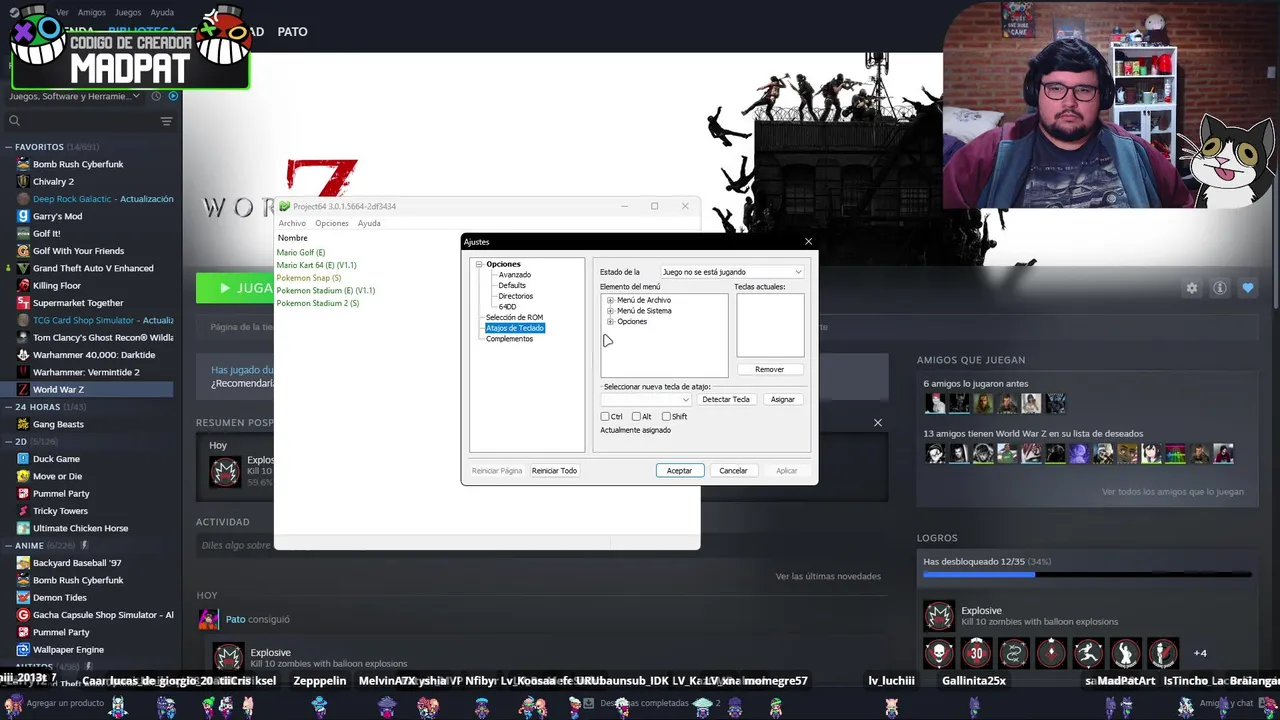
Task: Click the skull achievement badge icon
Action: (x=939, y=653)
